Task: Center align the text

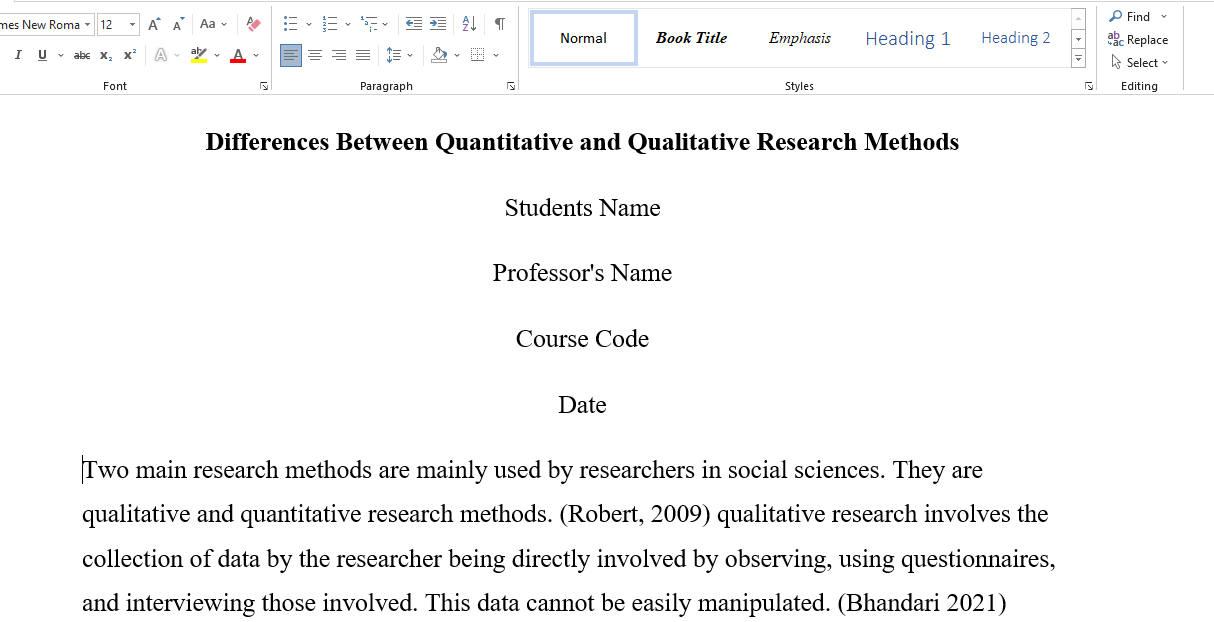Action: [x=315, y=55]
